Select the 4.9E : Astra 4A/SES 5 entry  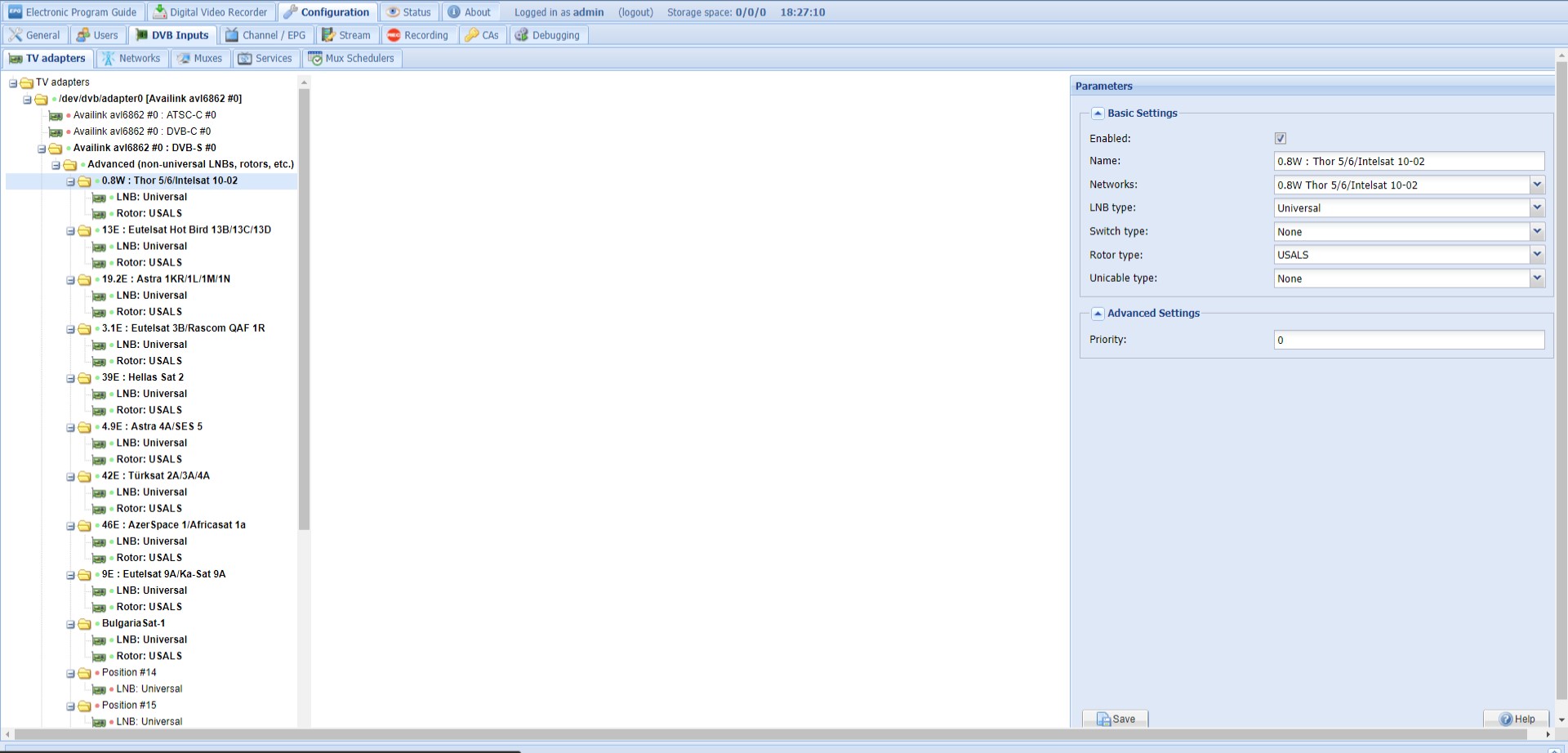pyautogui.click(x=152, y=426)
